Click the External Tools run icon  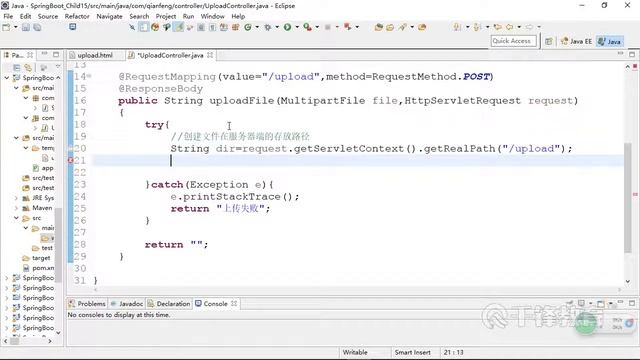tap(307, 27)
